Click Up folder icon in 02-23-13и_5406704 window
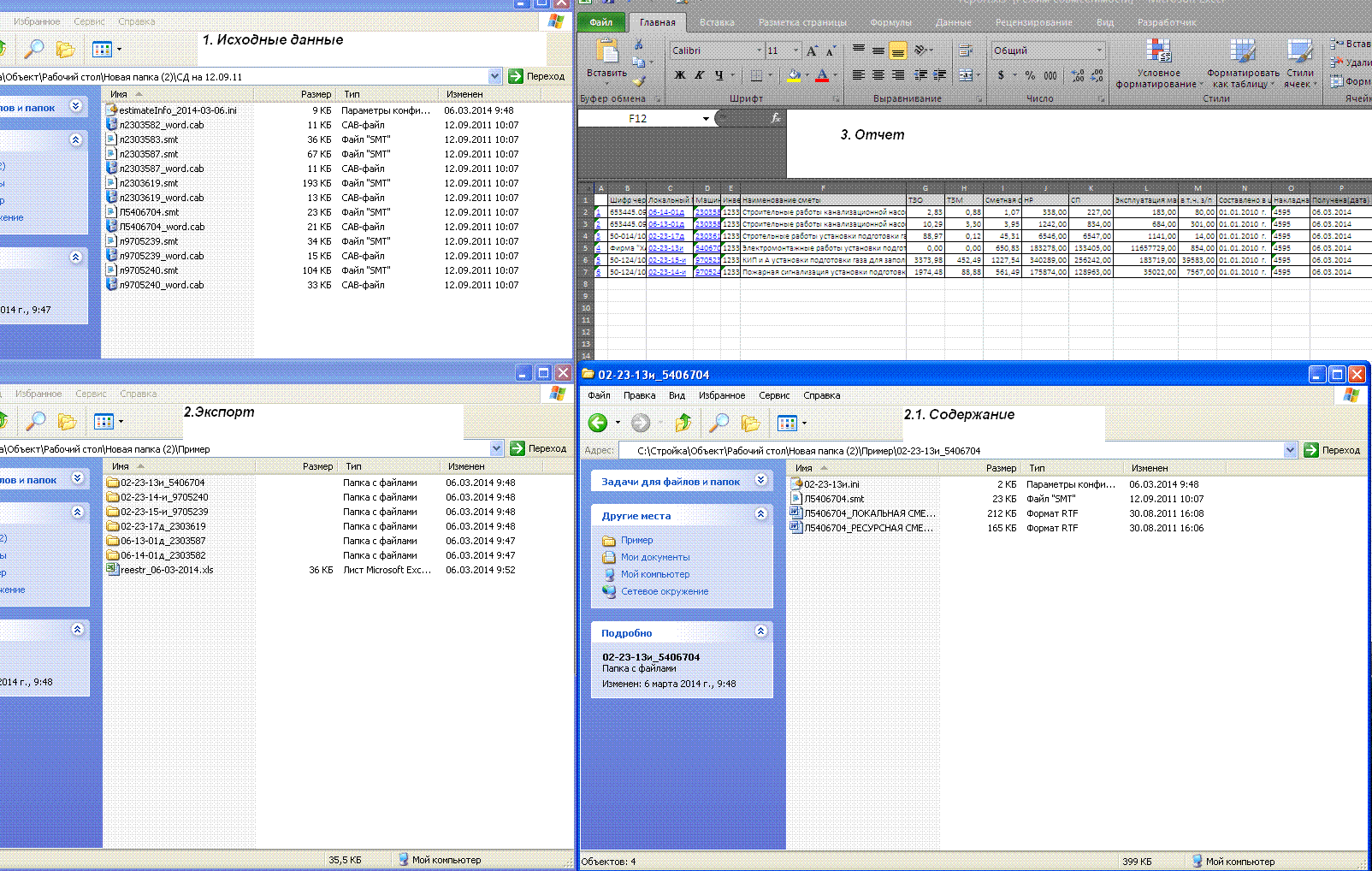This screenshot has width=1372, height=871. [x=683, y=423]
